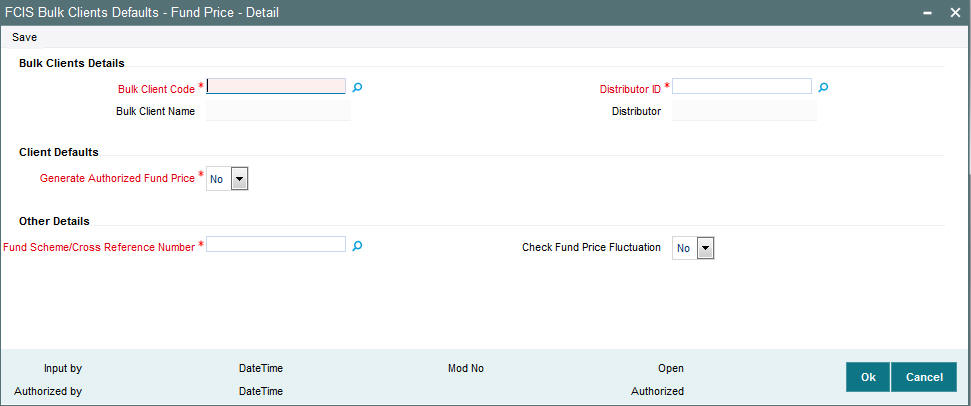Click the Check Fund Price Fluctuation label

coord(591,247)
